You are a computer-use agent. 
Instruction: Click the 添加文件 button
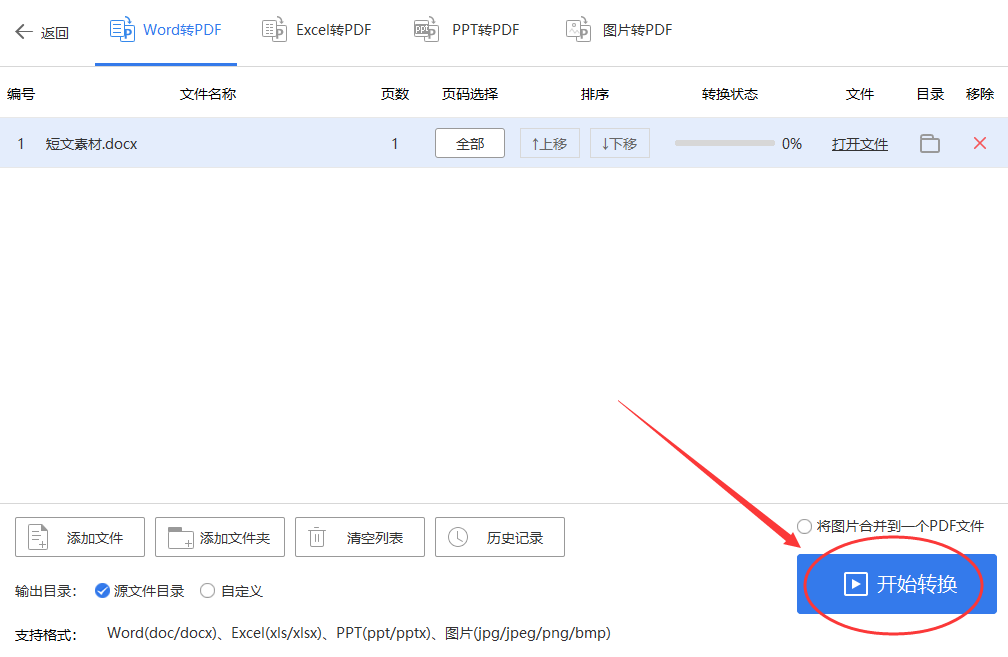[80, 537]
